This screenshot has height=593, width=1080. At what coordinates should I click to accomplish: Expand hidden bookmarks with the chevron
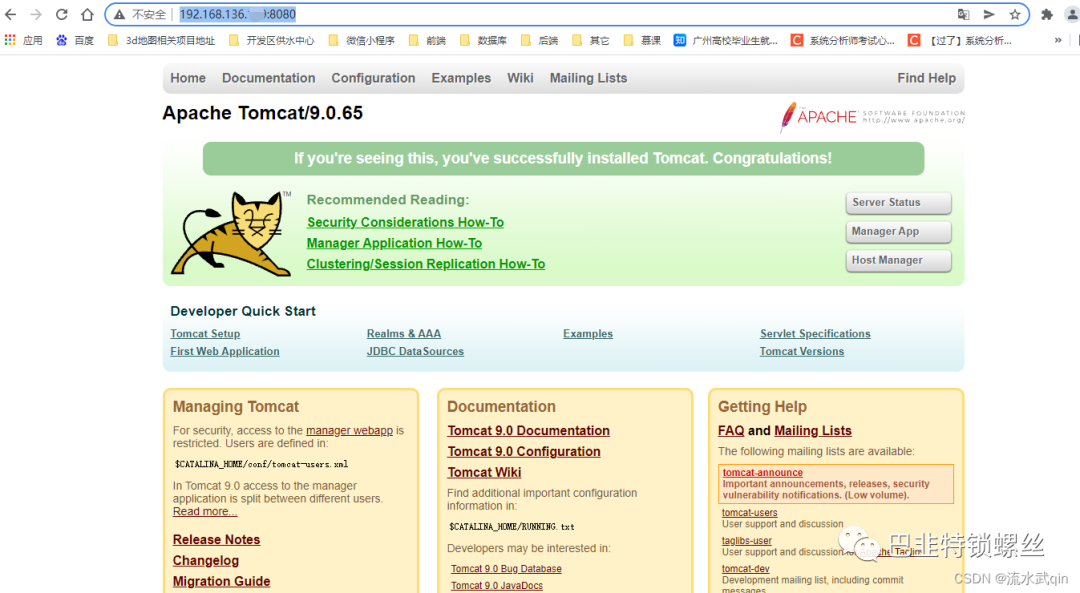point(1058,41)
